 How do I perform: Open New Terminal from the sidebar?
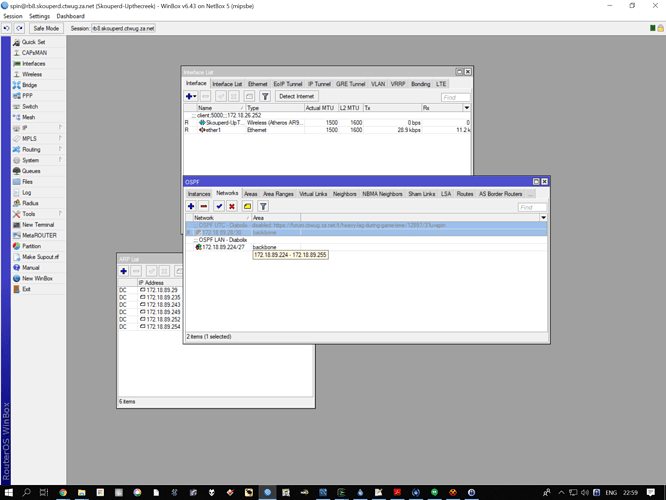(38, 225)
